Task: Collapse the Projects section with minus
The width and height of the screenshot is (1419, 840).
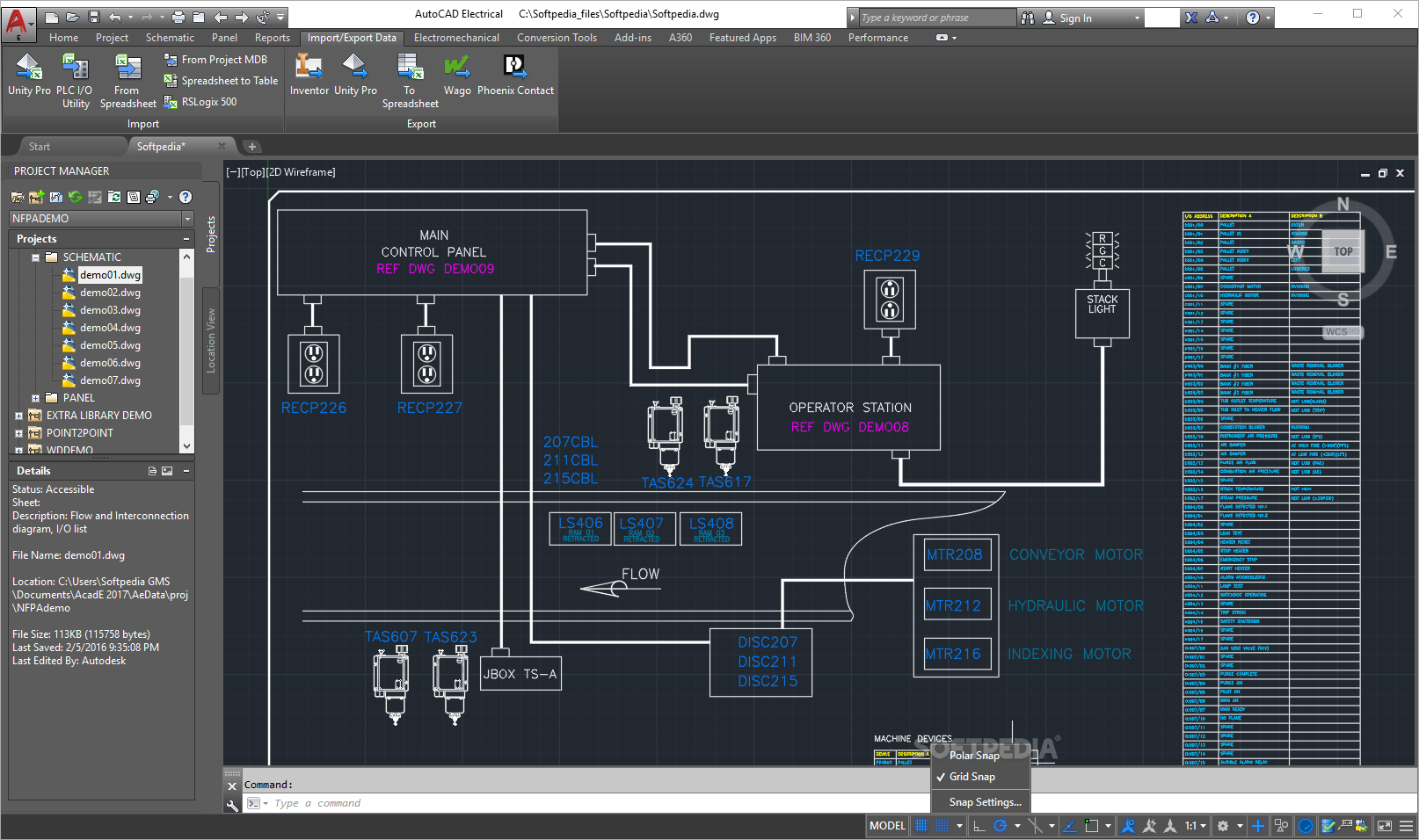Action: (x=186, y=239)
